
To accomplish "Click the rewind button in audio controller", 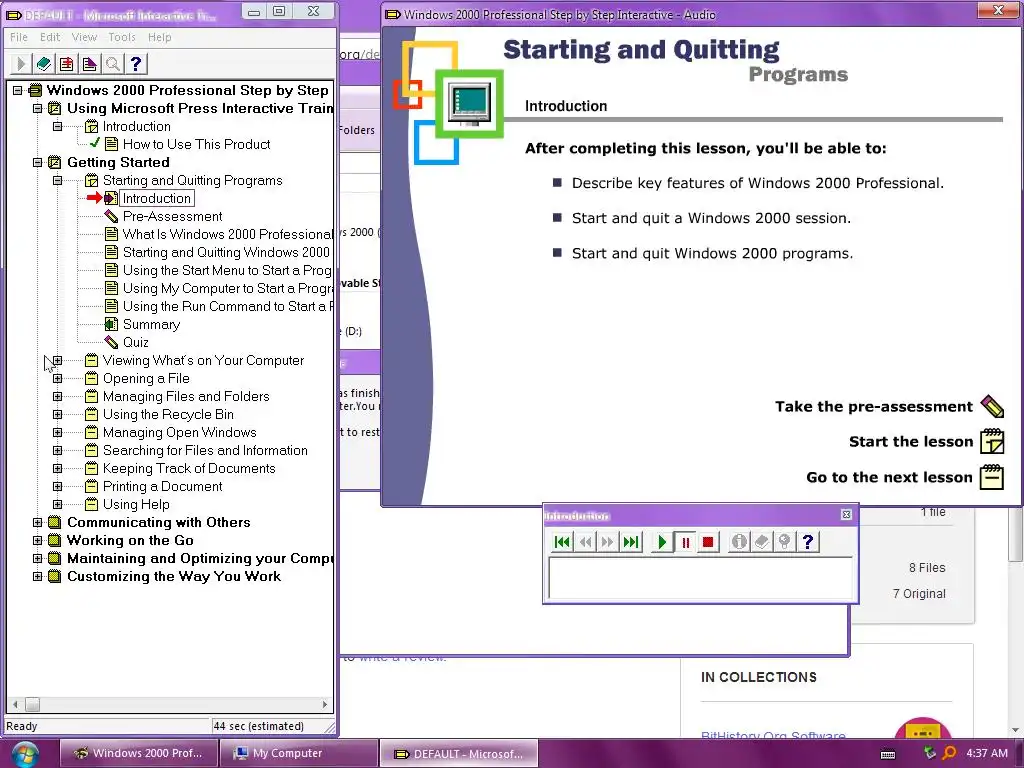I will pyautogui.click(x=585, y=542).
